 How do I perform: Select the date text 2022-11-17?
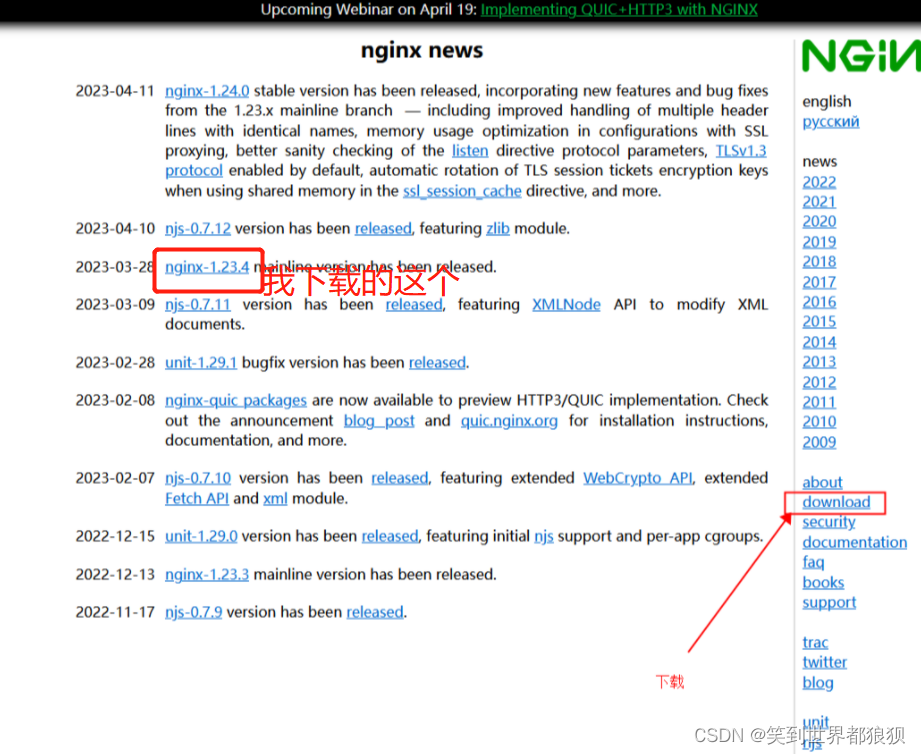[115, 612]
